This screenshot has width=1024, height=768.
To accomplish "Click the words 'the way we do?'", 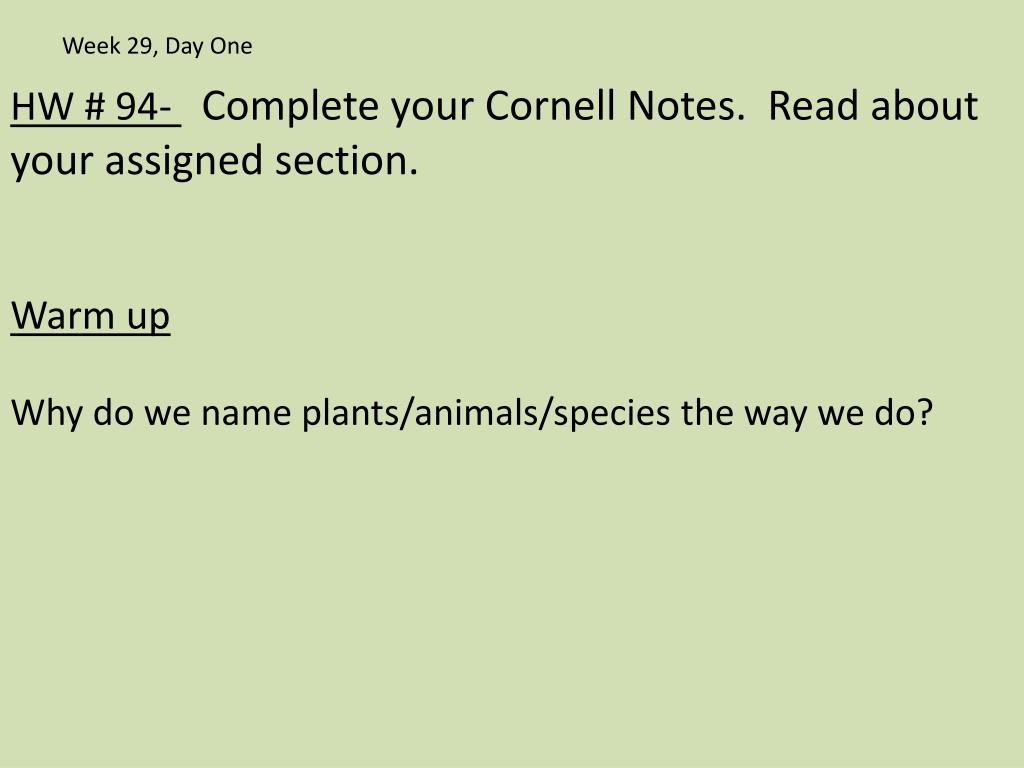I will 807,414.
